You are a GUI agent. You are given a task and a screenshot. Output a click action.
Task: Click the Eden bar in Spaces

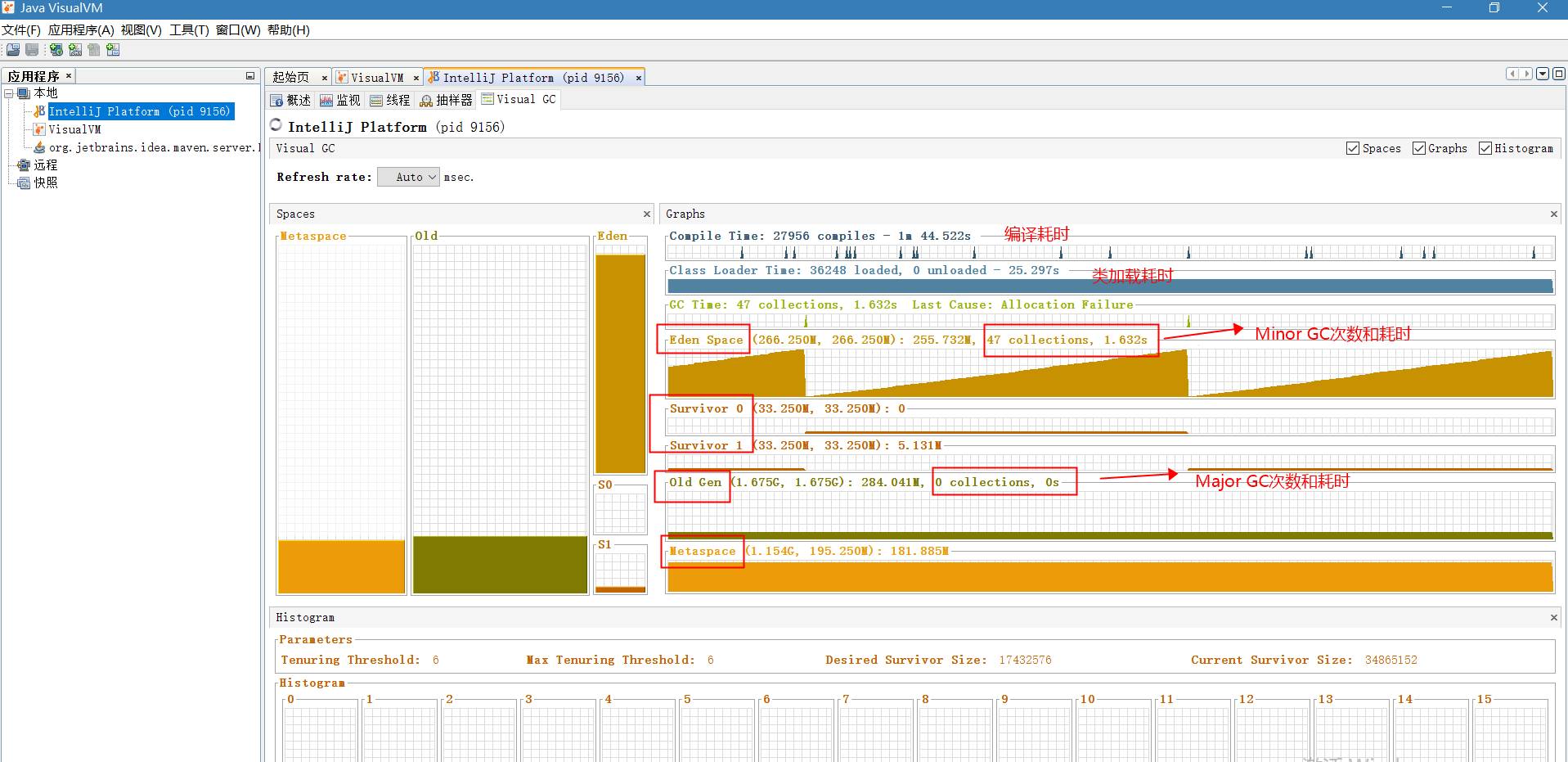click(x=621, y=363)
